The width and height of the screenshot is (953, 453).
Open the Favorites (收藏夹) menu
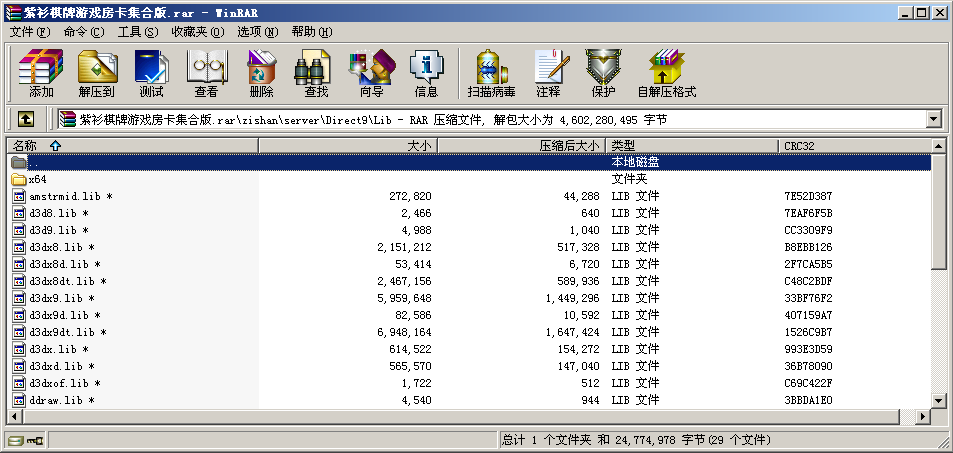point(198,32)
